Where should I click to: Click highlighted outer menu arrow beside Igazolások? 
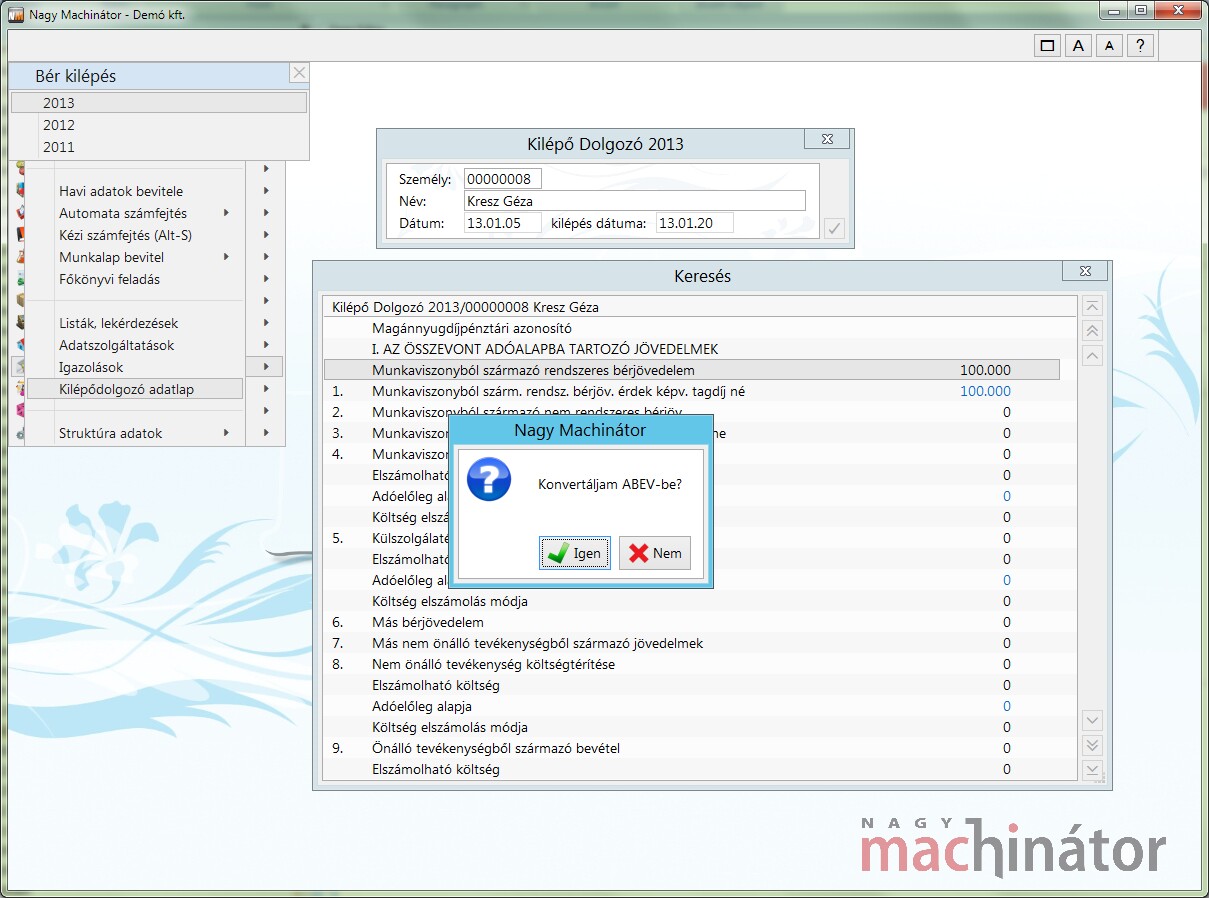click(266, 367)
